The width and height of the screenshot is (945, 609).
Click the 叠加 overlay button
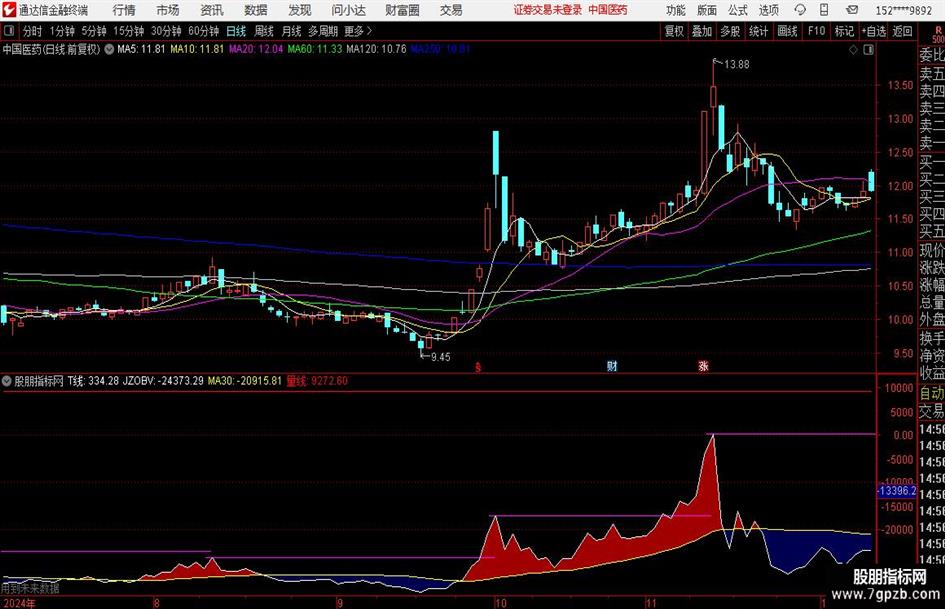(702, 31)
